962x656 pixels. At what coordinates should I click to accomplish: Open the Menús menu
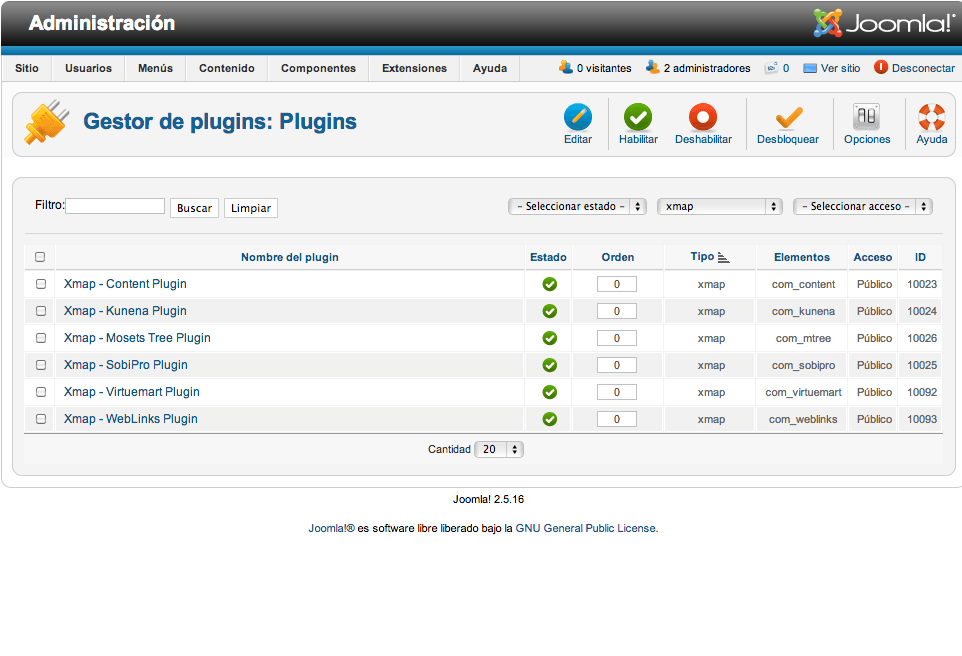pyautogui.click(x=155, y=68)
